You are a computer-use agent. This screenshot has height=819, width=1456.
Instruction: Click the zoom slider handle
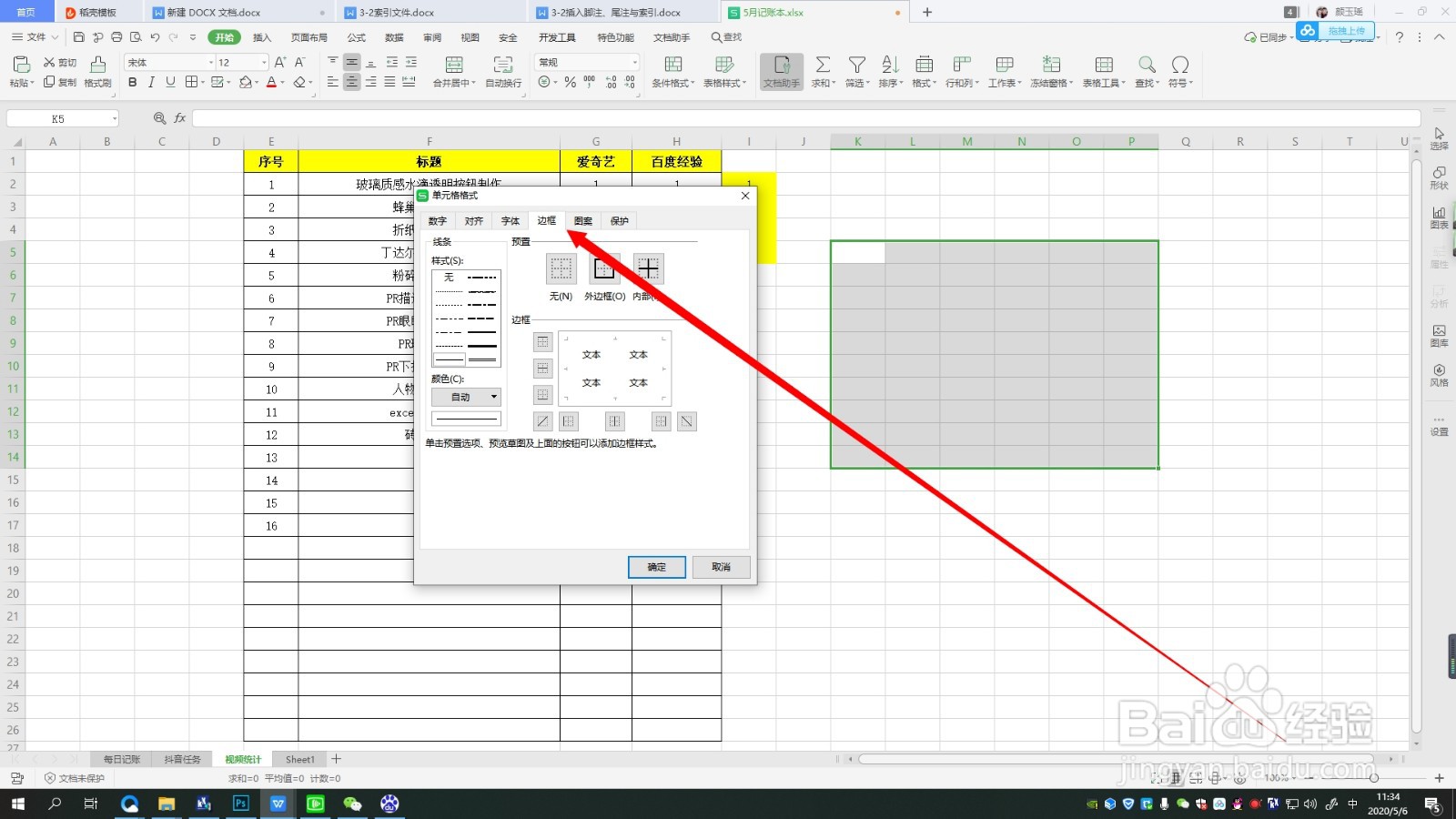(1373, 778)
